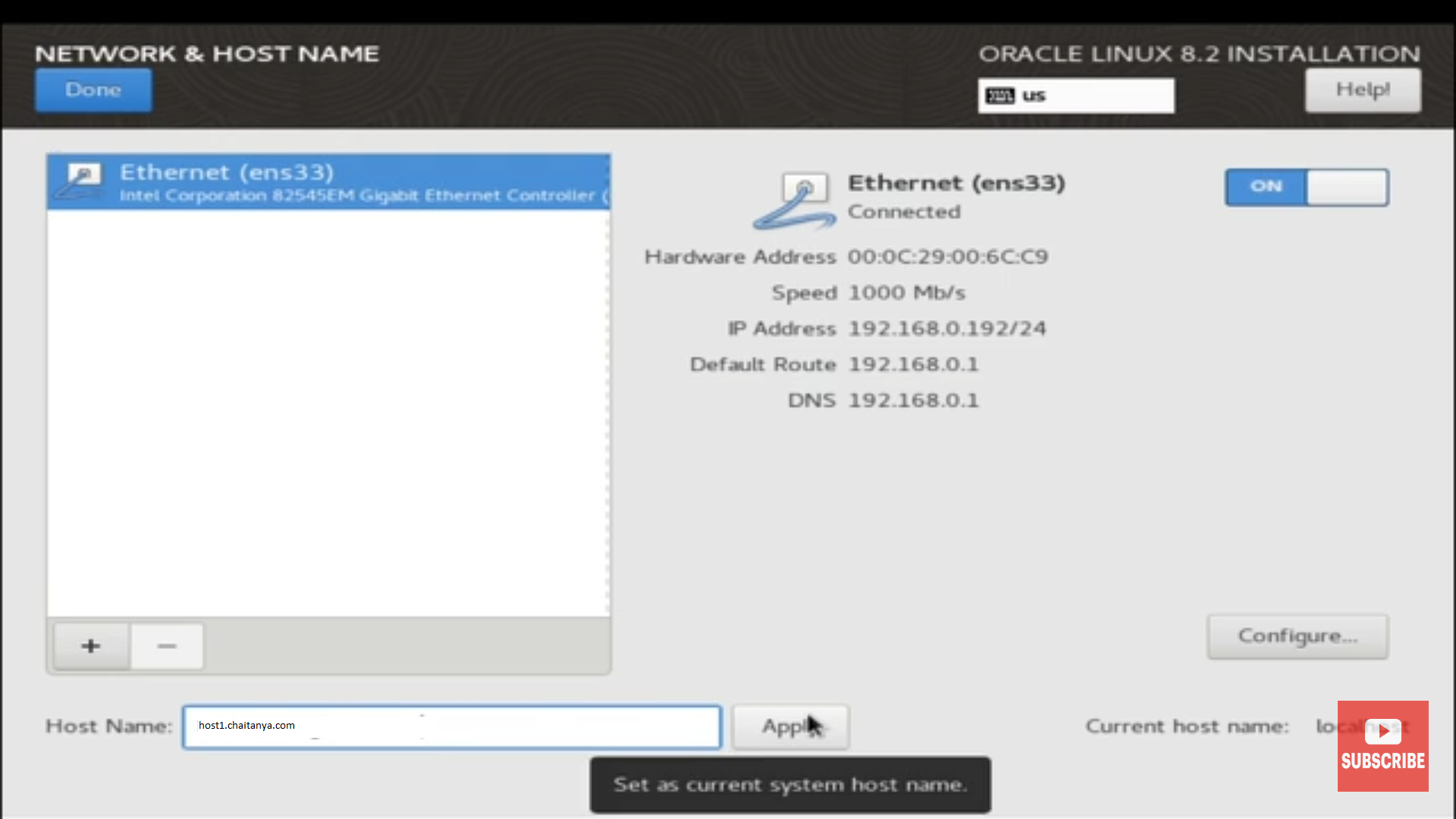Expand the language layout chooser box
This screenshot has width=1456, height=819.
click(1075, 96)
